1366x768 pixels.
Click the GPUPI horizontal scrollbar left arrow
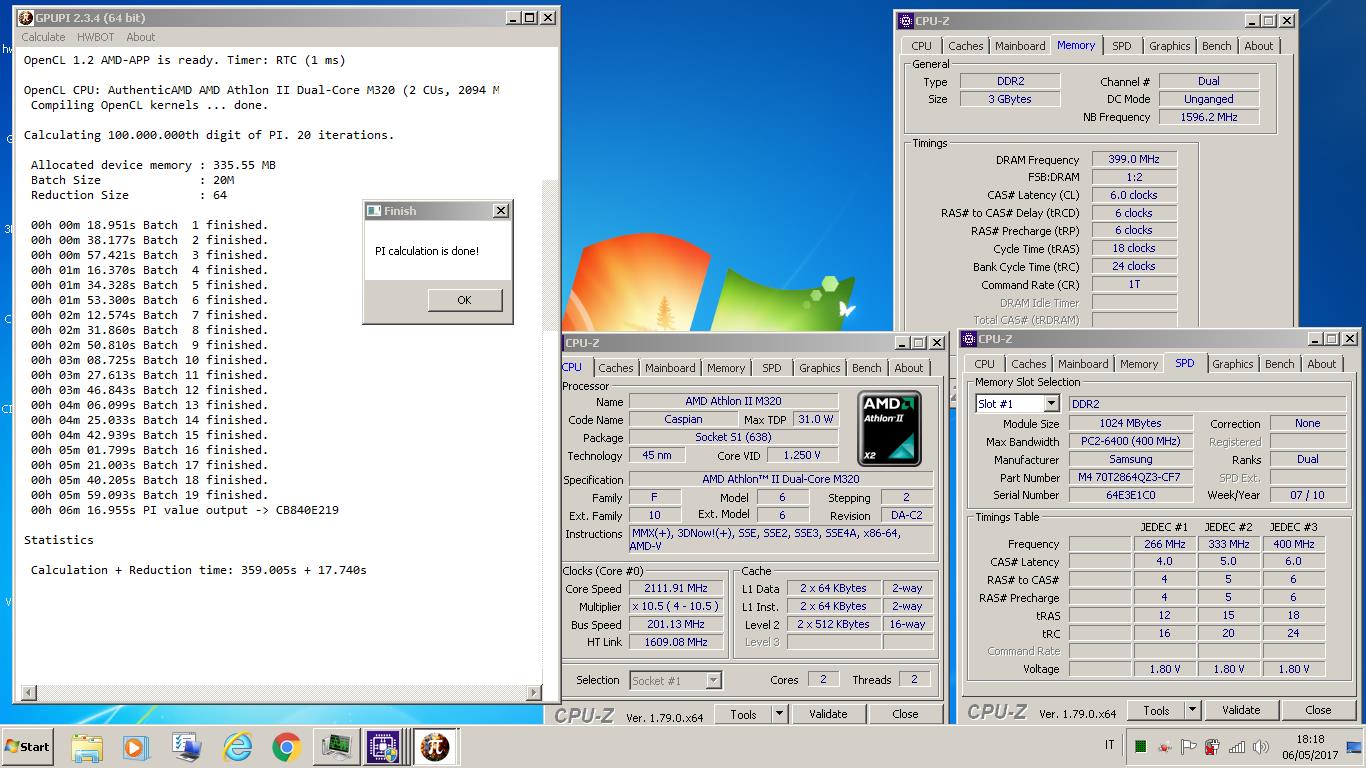(x=28, y=692)
